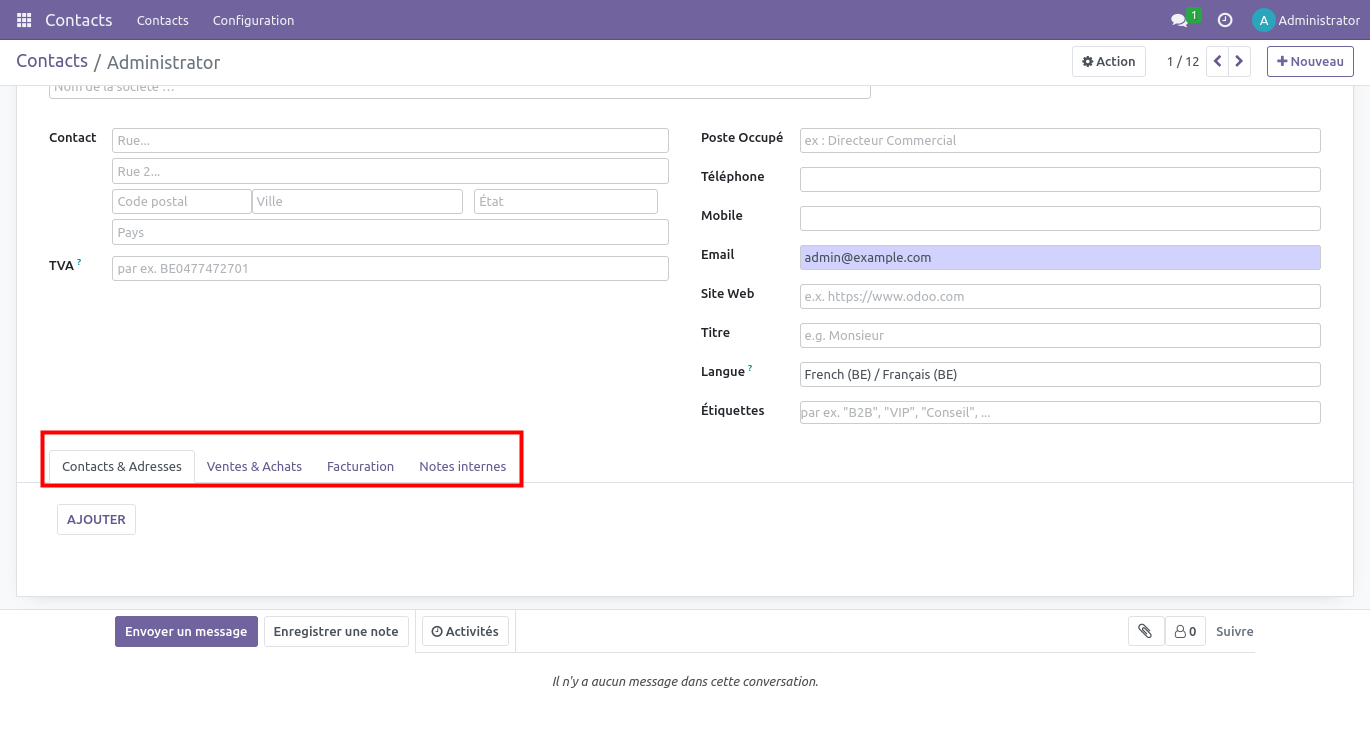1370x745 pixels.
Task: Go to next record arrow
Action: (x=1239, y=62)
